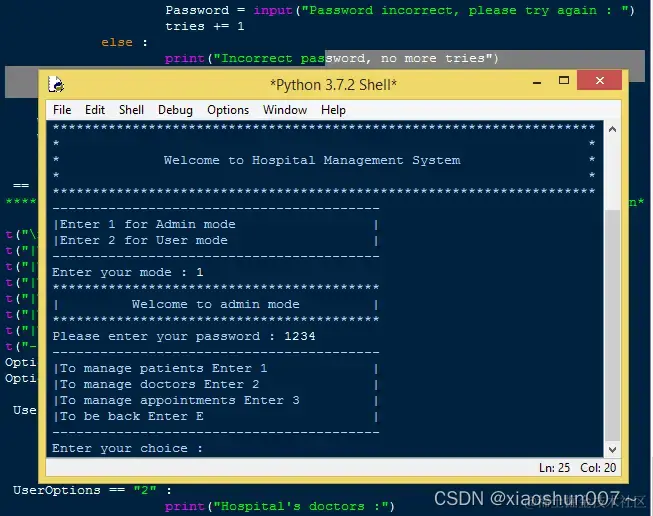This screenshot has height=516, width=653.
Task: Click 'To manage doctors Enter 2' line
Action: coord(160,384)
